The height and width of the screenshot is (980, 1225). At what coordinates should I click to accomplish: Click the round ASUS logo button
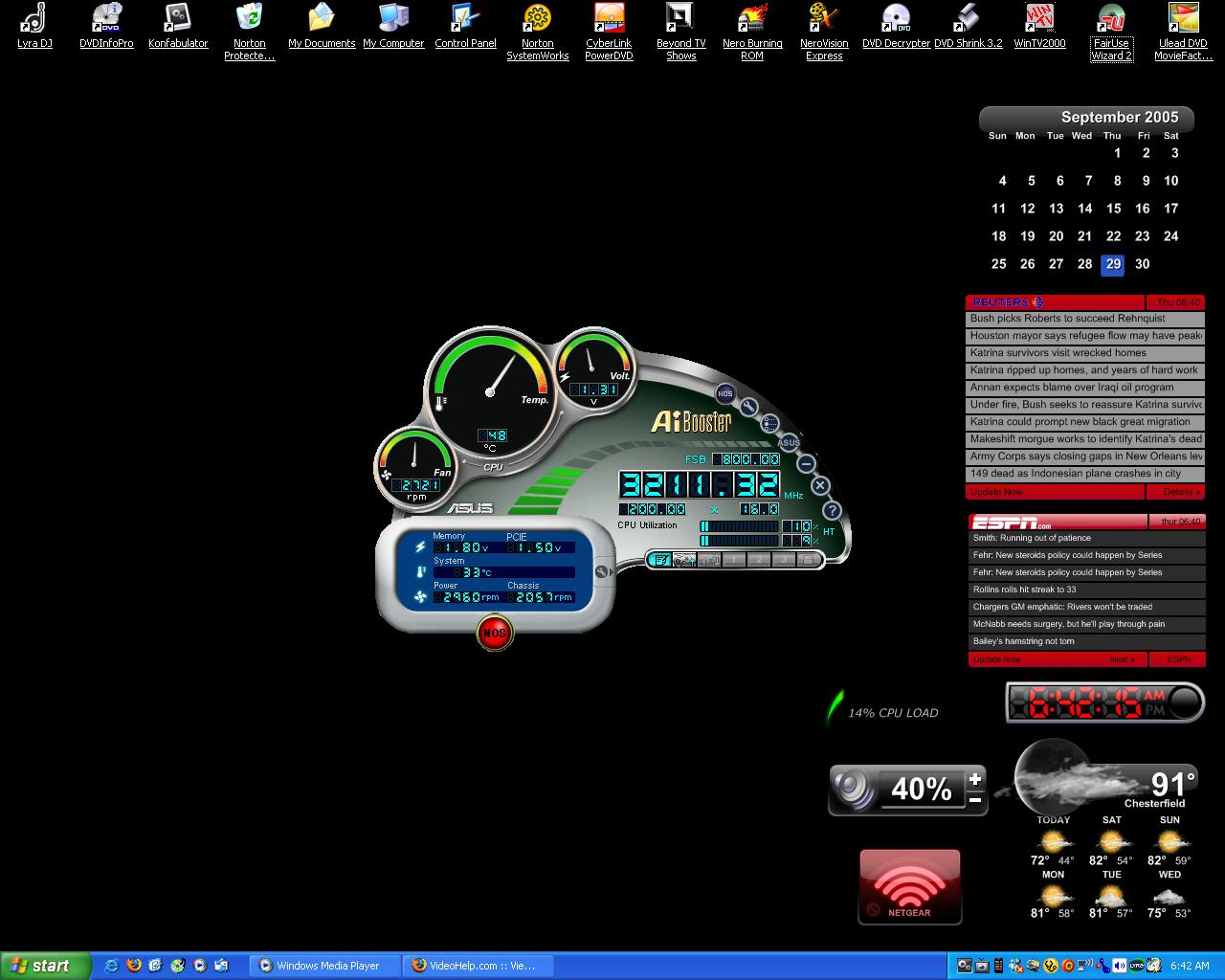point(789,442)
